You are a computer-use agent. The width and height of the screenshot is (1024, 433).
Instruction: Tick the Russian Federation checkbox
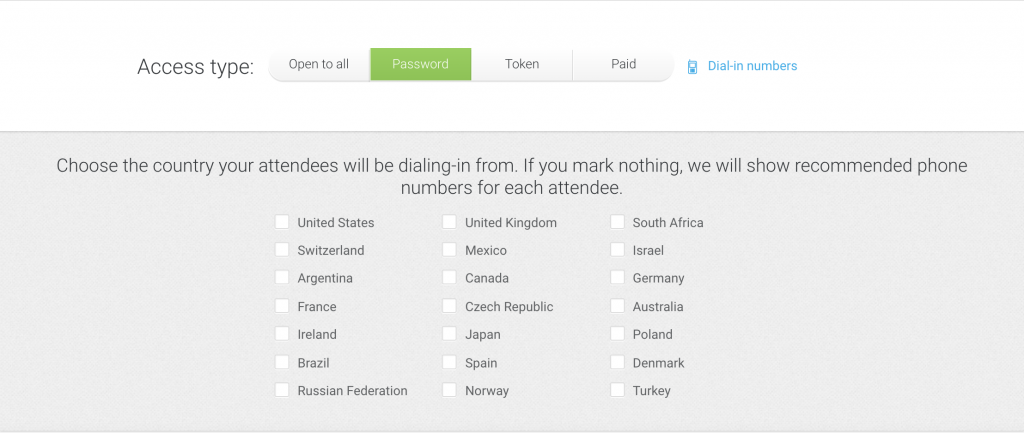pyautogui.click(x=281, y=390)
